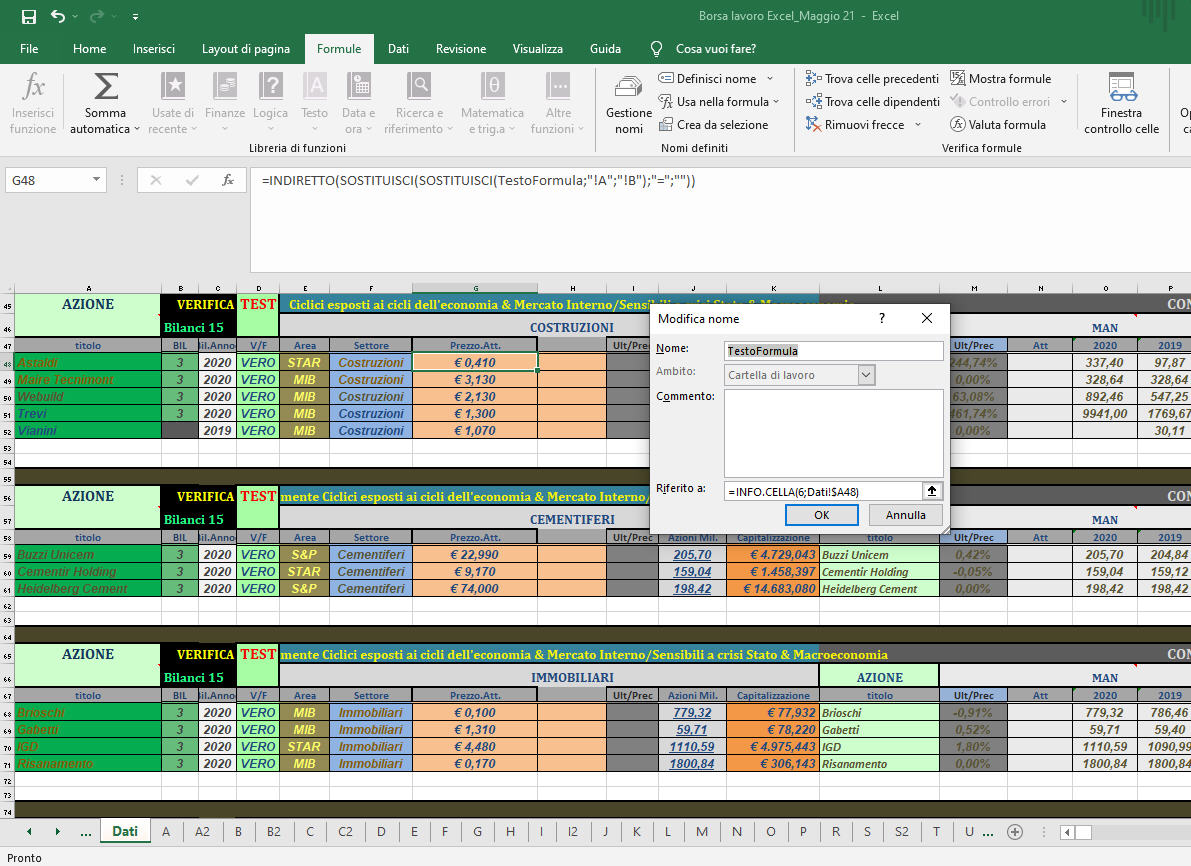This screenshot has height=866, width=1191.
Task: Switch to Visualizza ribbon tab
Action: pyautogui.click(x=538, y=49)
